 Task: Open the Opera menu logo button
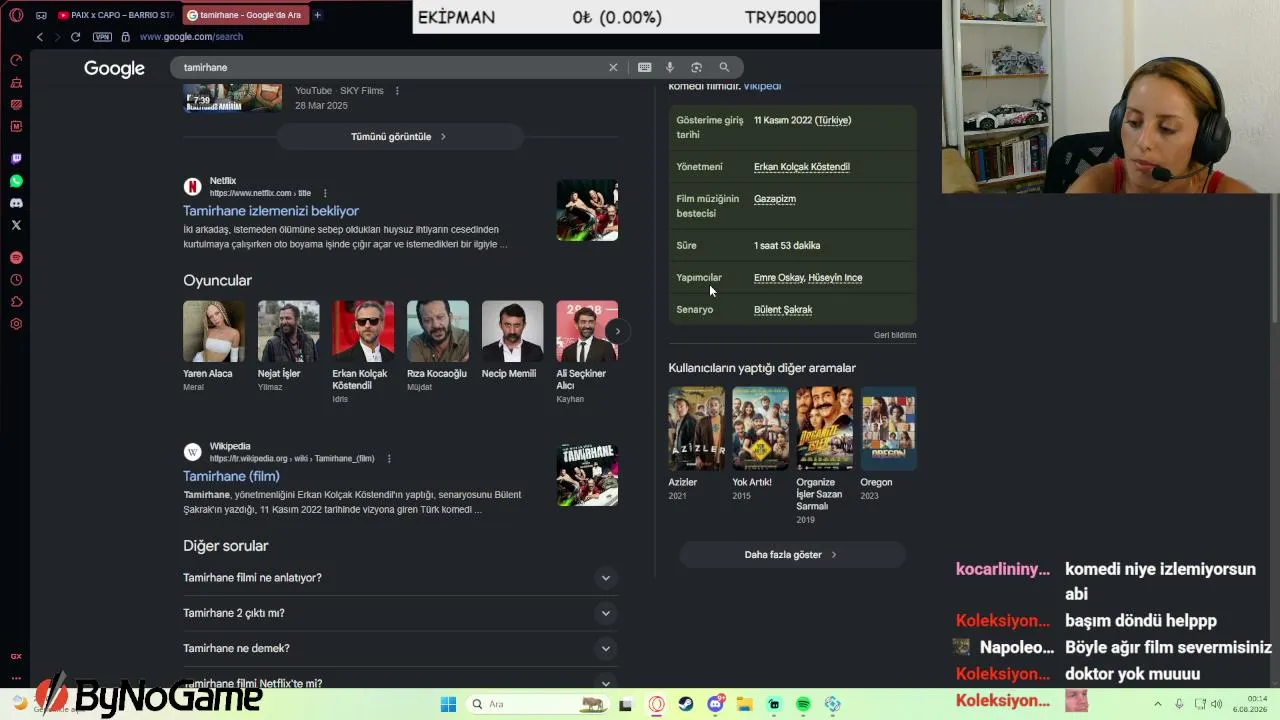click(x=16, y=15)
